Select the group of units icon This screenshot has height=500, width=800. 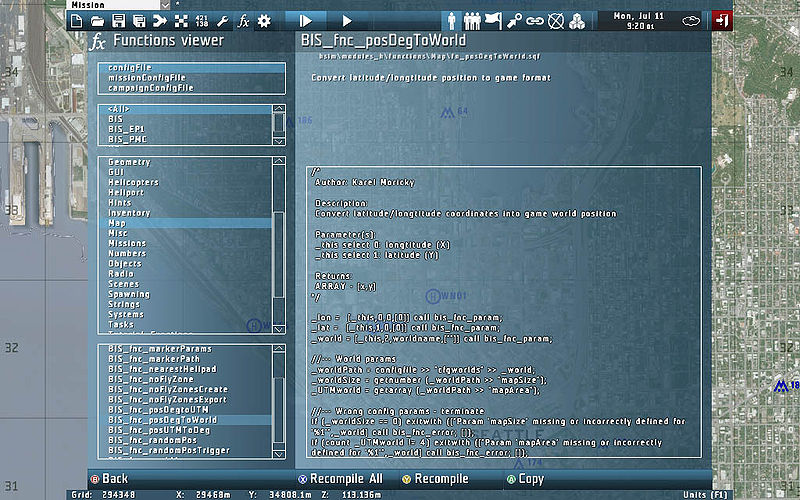tap(472, 21)
